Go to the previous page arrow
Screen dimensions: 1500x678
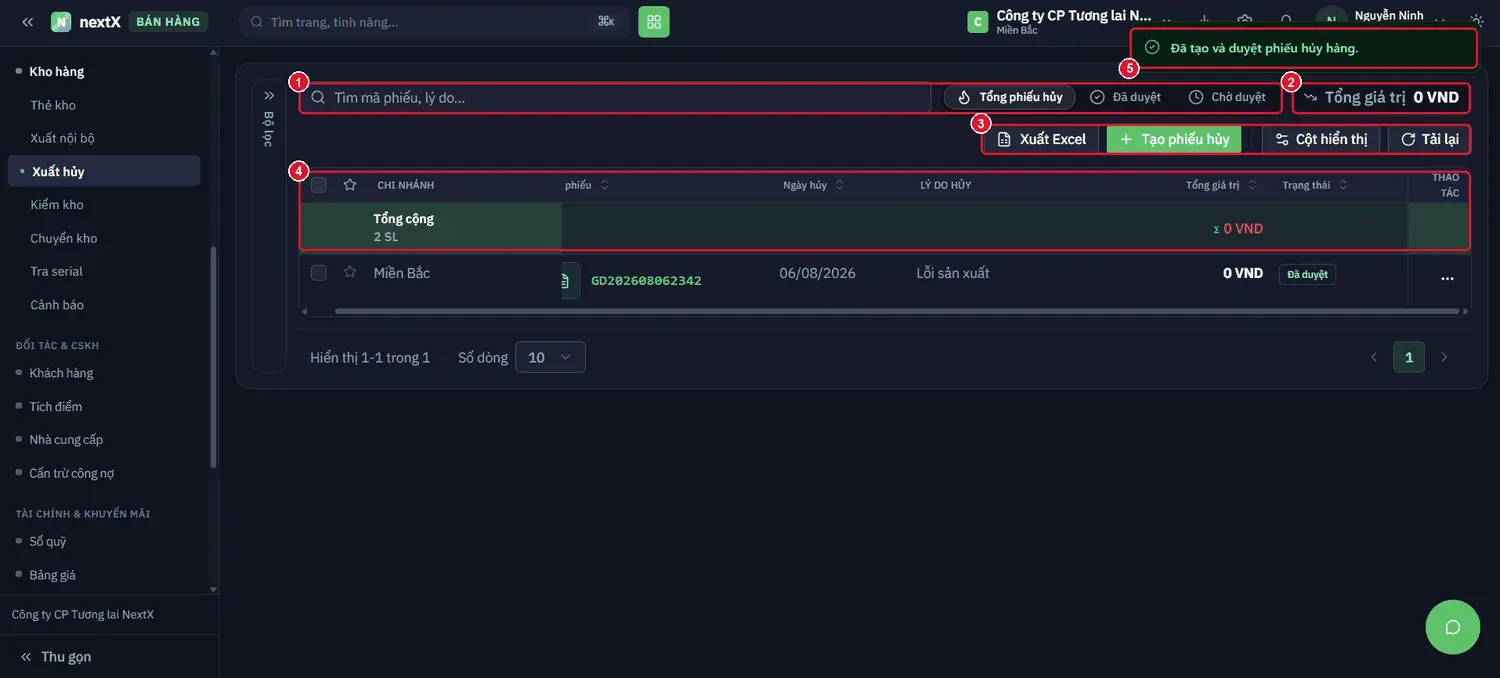(1374, 357)
